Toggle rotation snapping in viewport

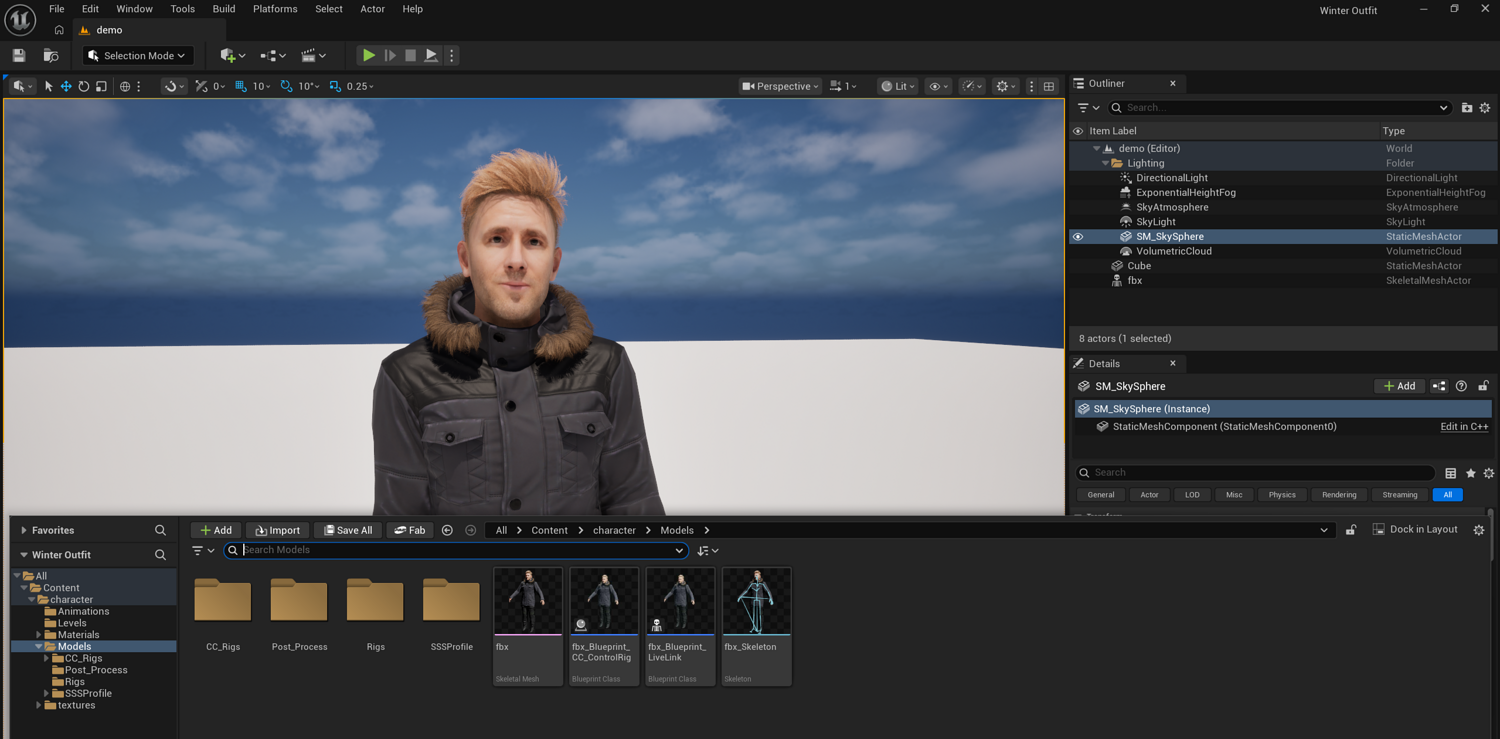pyautogui.click(x=287, y=87)
